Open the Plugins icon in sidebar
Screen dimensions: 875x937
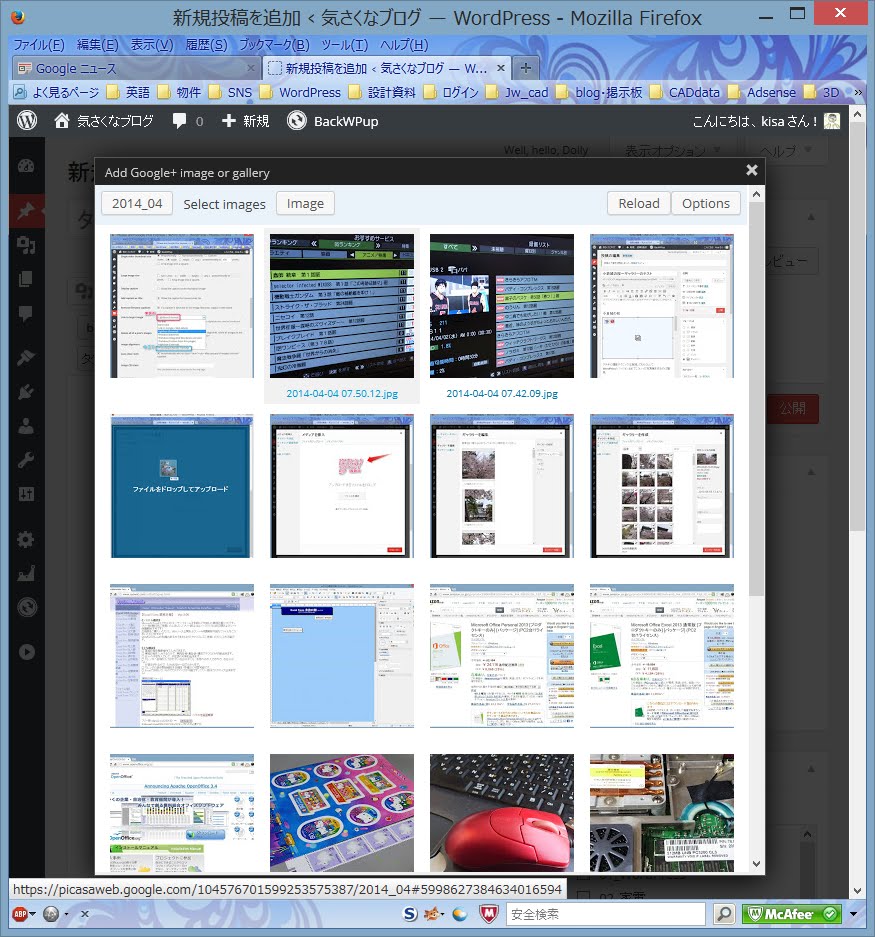[26, 392]
